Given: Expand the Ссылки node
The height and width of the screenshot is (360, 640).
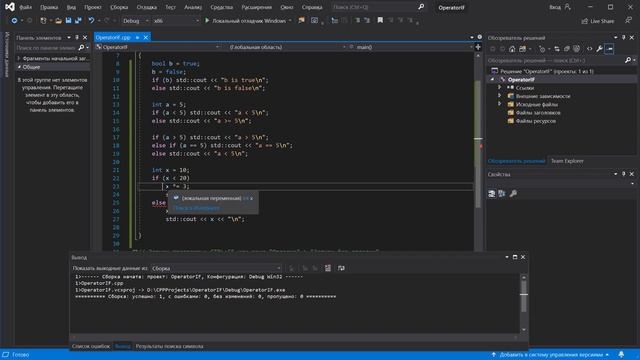Looking at the screenshot, I should pyautogui.click(x=499, y=87).
